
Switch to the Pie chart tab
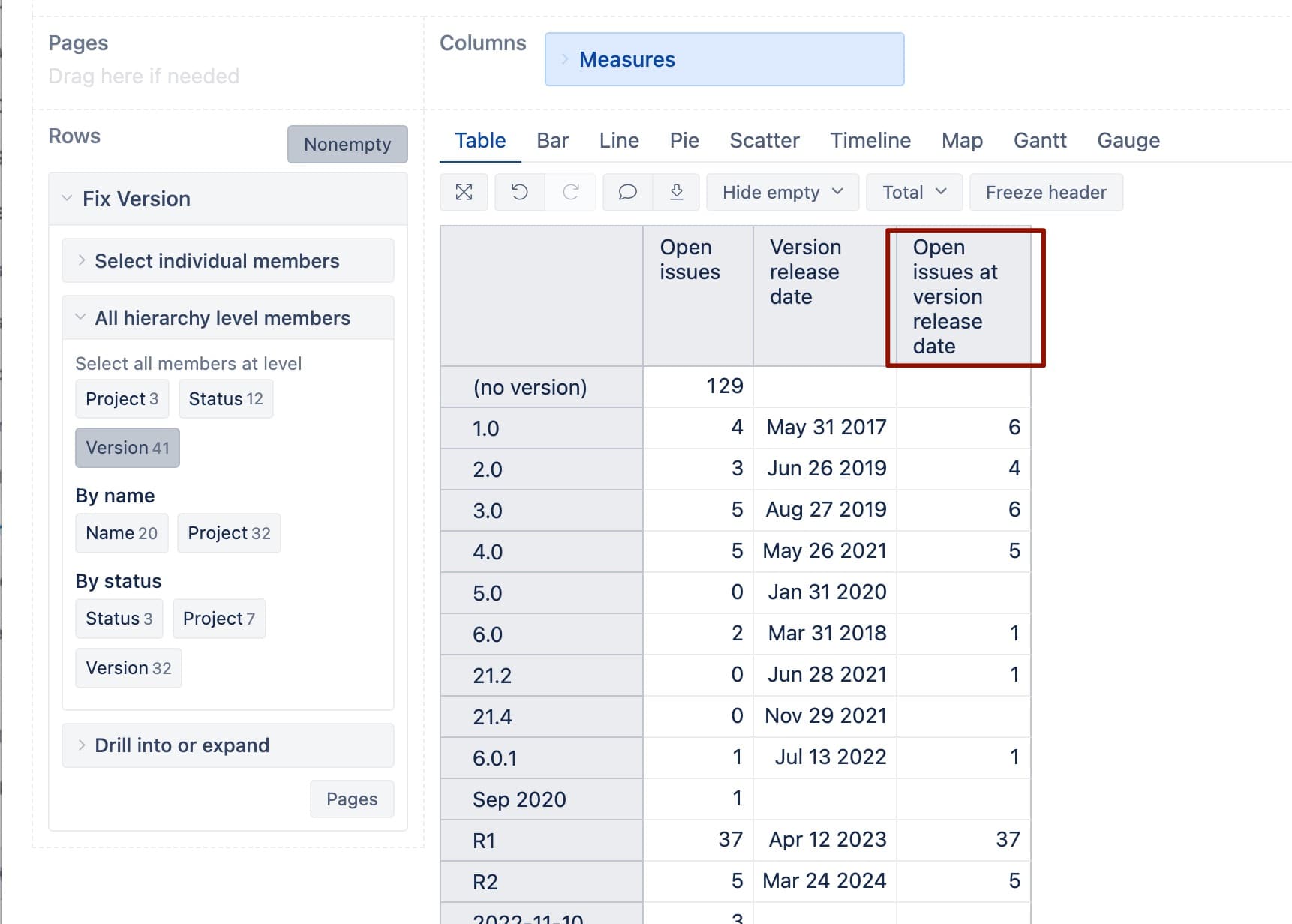[684, 141]
